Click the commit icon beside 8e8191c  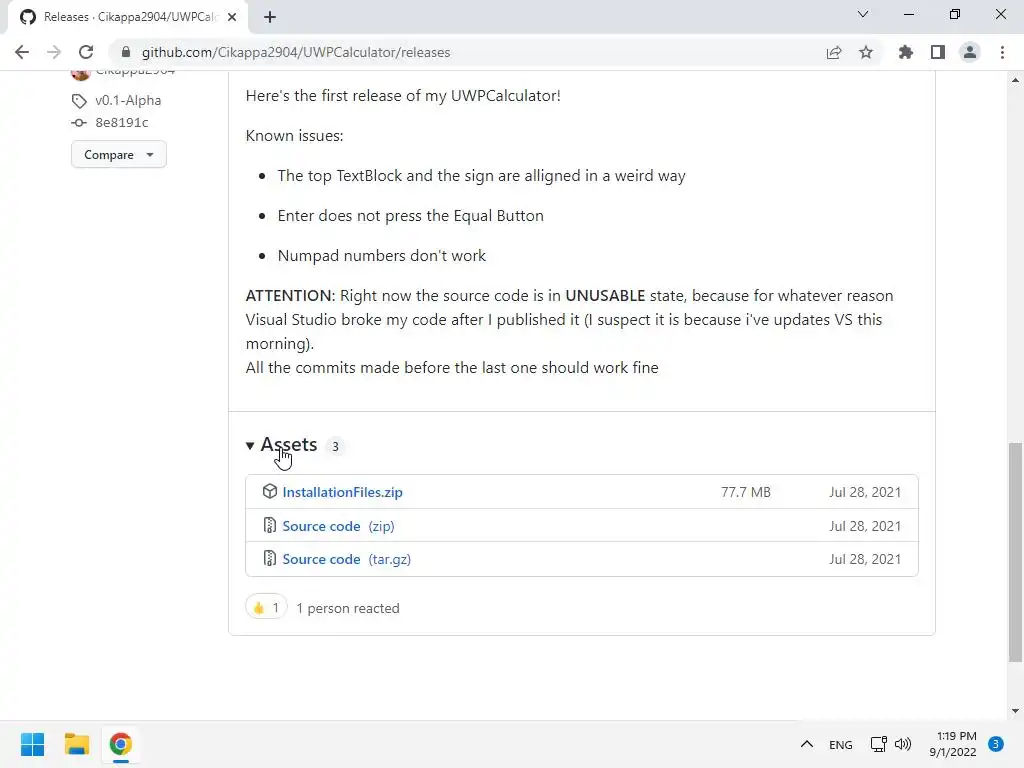(79, 123)
